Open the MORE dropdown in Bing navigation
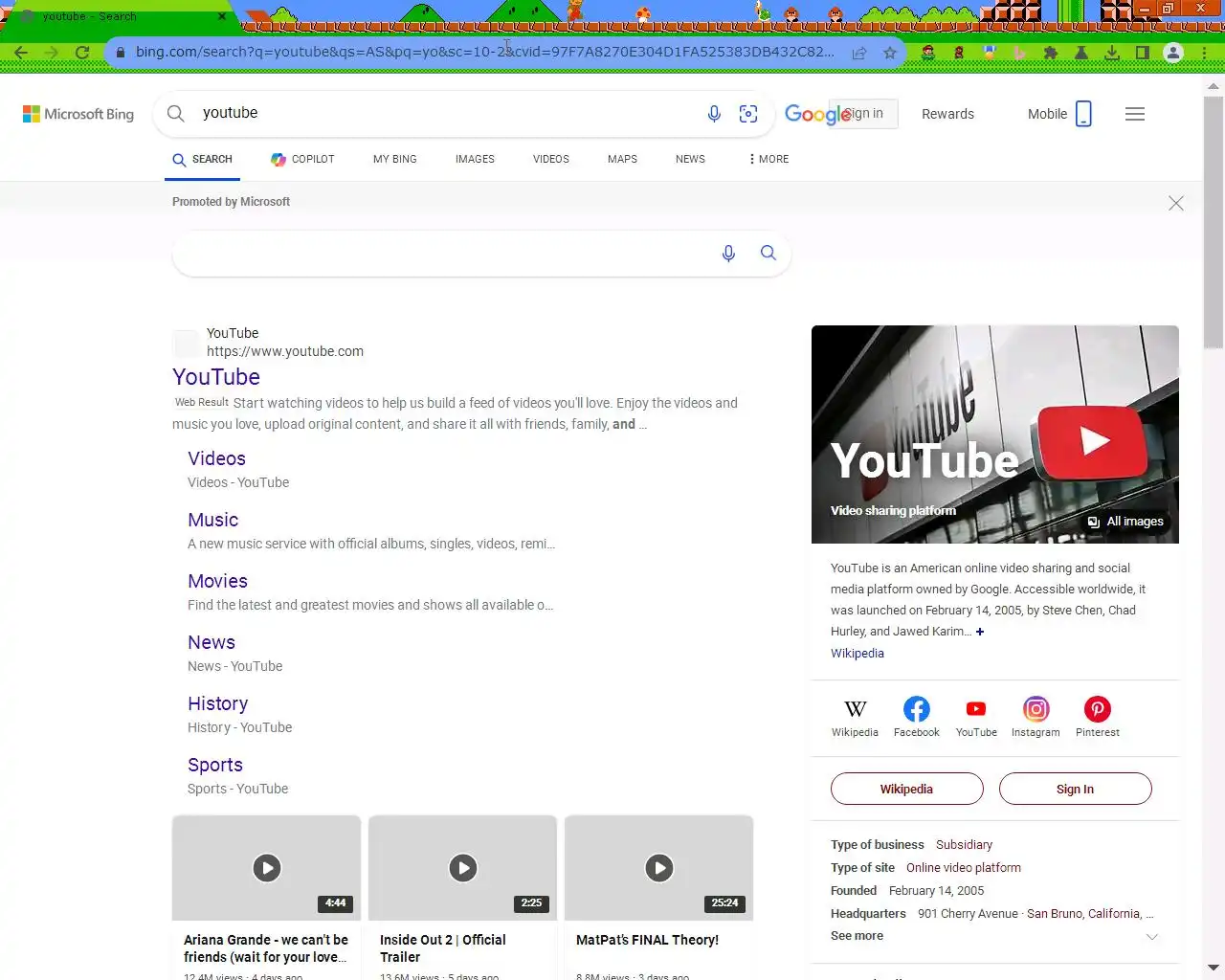Viewport: 1225px width, 980px height. click(x=769, y=159)
